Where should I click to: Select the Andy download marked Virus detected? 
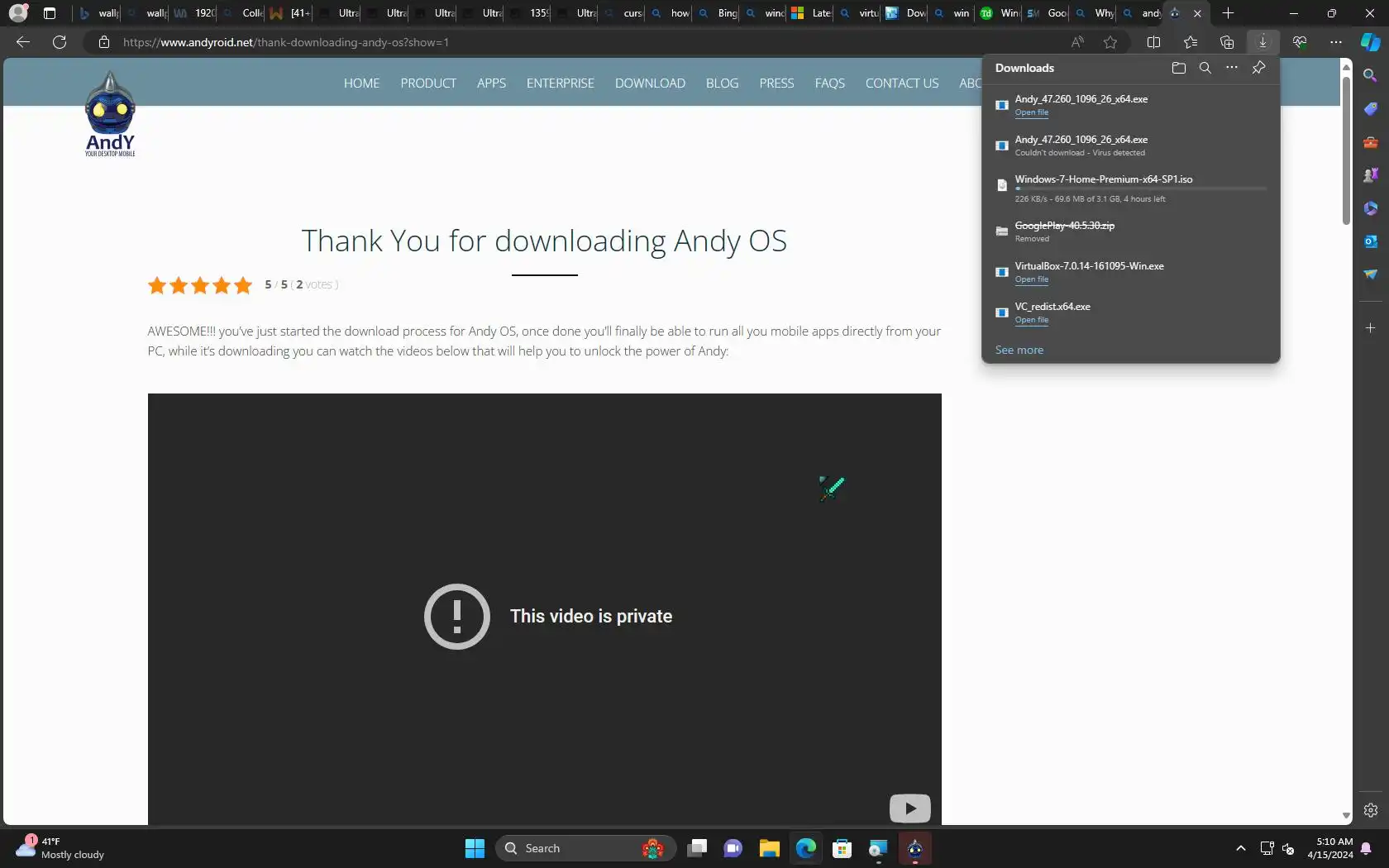(x=1131, y=145)
